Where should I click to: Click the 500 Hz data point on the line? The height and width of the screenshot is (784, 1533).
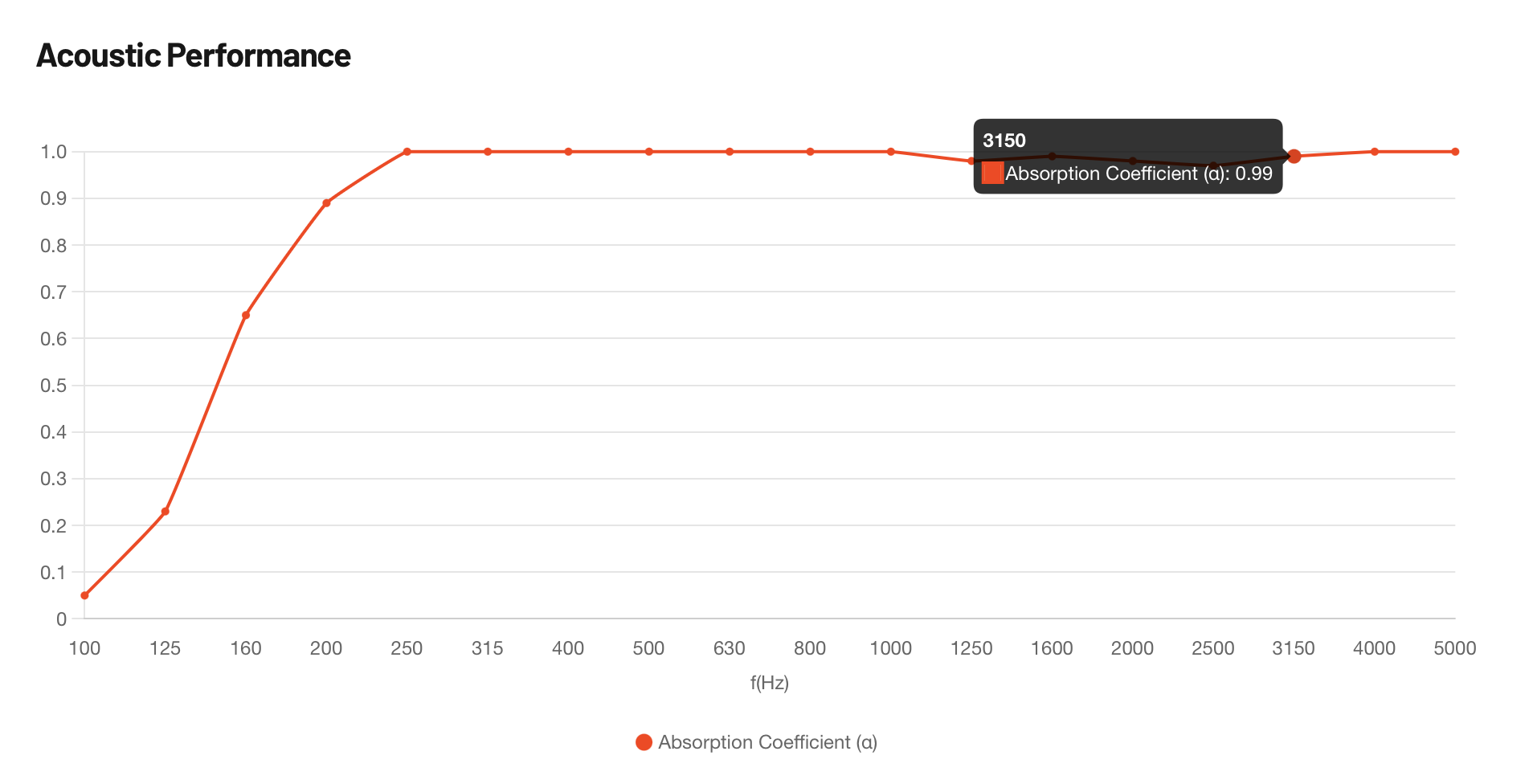coord(648,152)
